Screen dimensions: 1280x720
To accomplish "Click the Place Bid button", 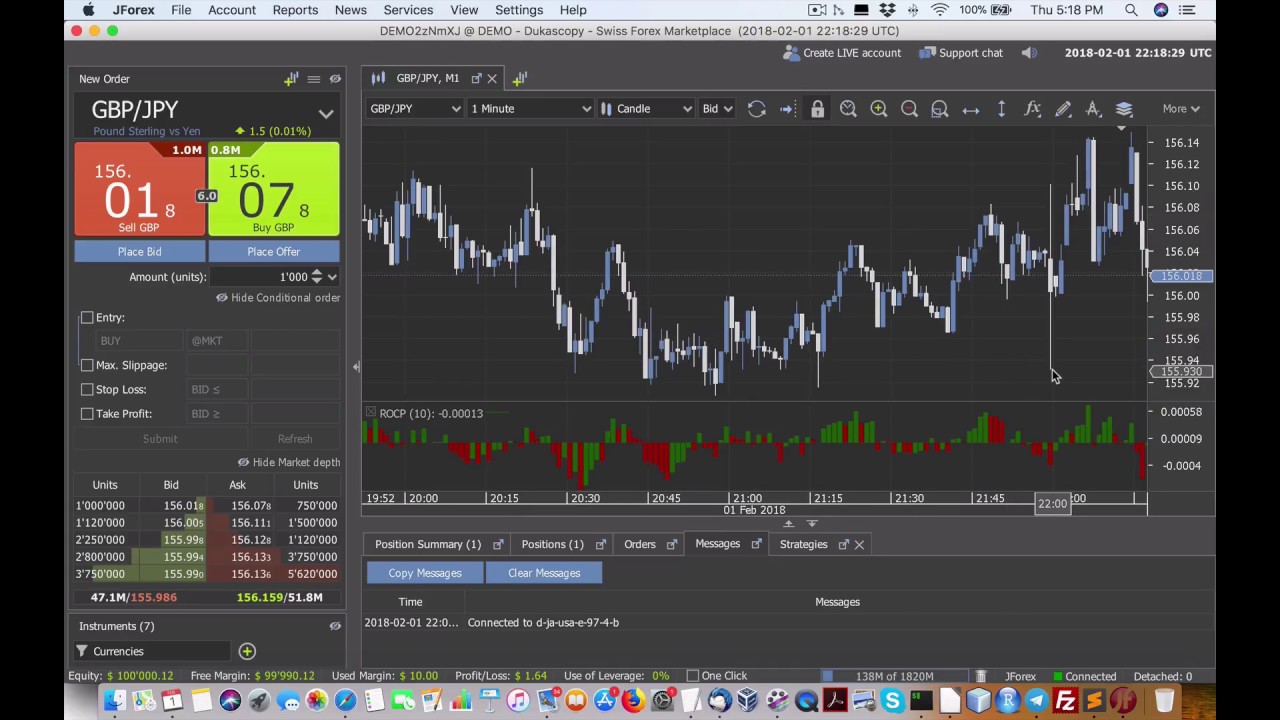I will 139,252.
